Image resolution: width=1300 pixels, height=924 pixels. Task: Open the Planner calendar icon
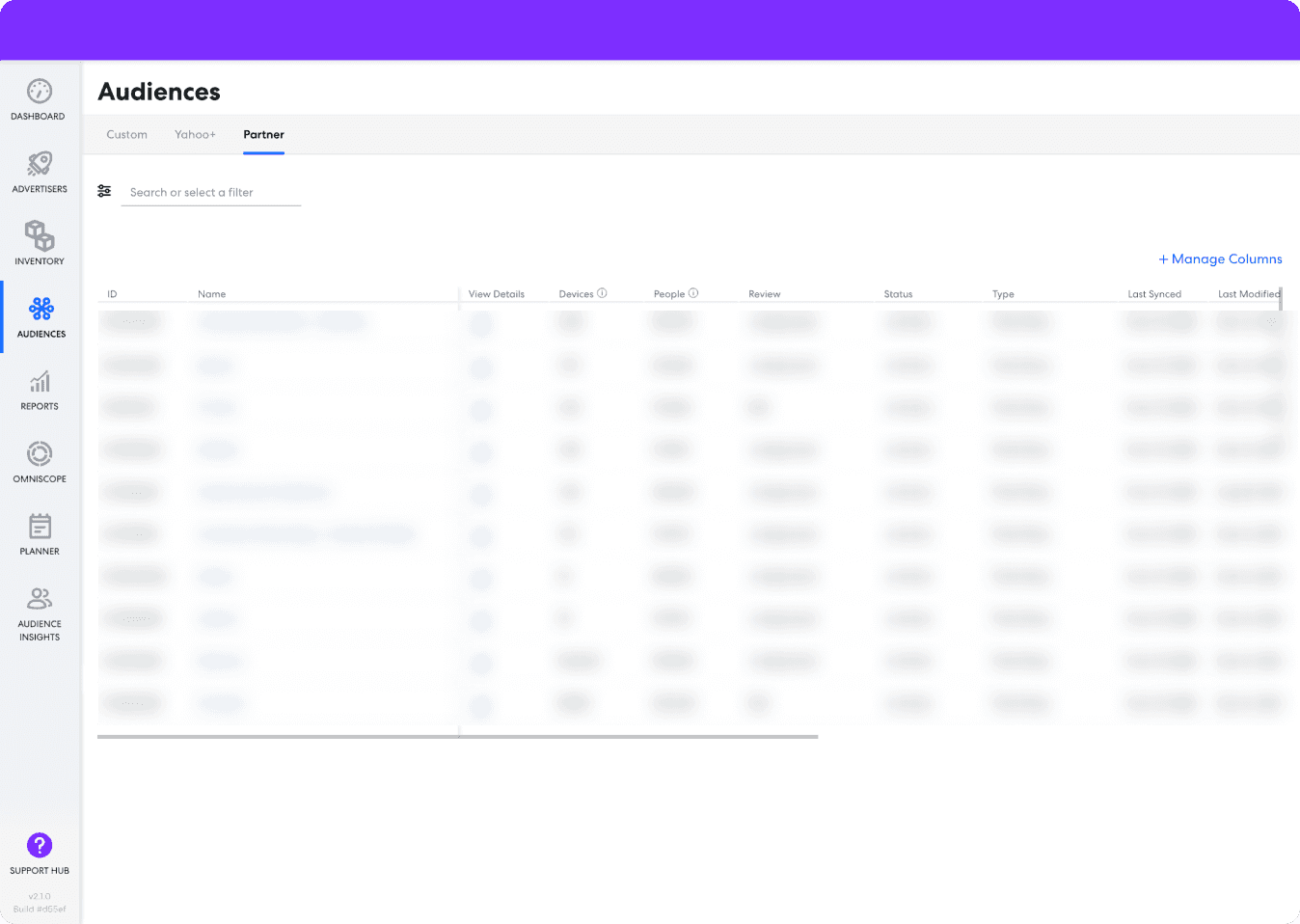[40, 527]
